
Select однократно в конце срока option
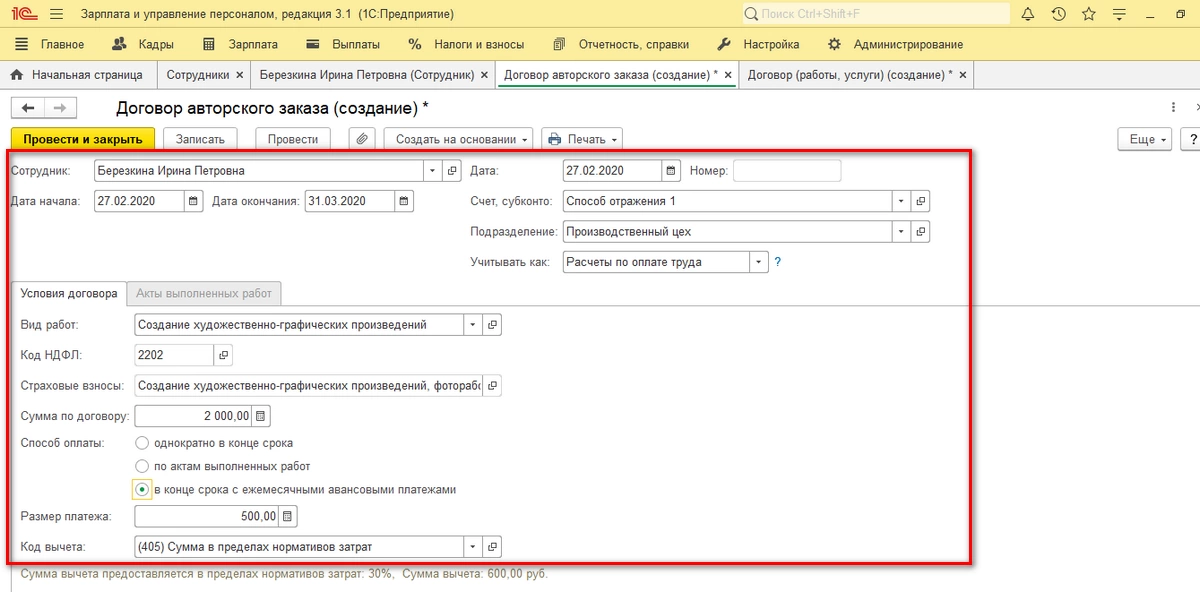pos(142,442)
